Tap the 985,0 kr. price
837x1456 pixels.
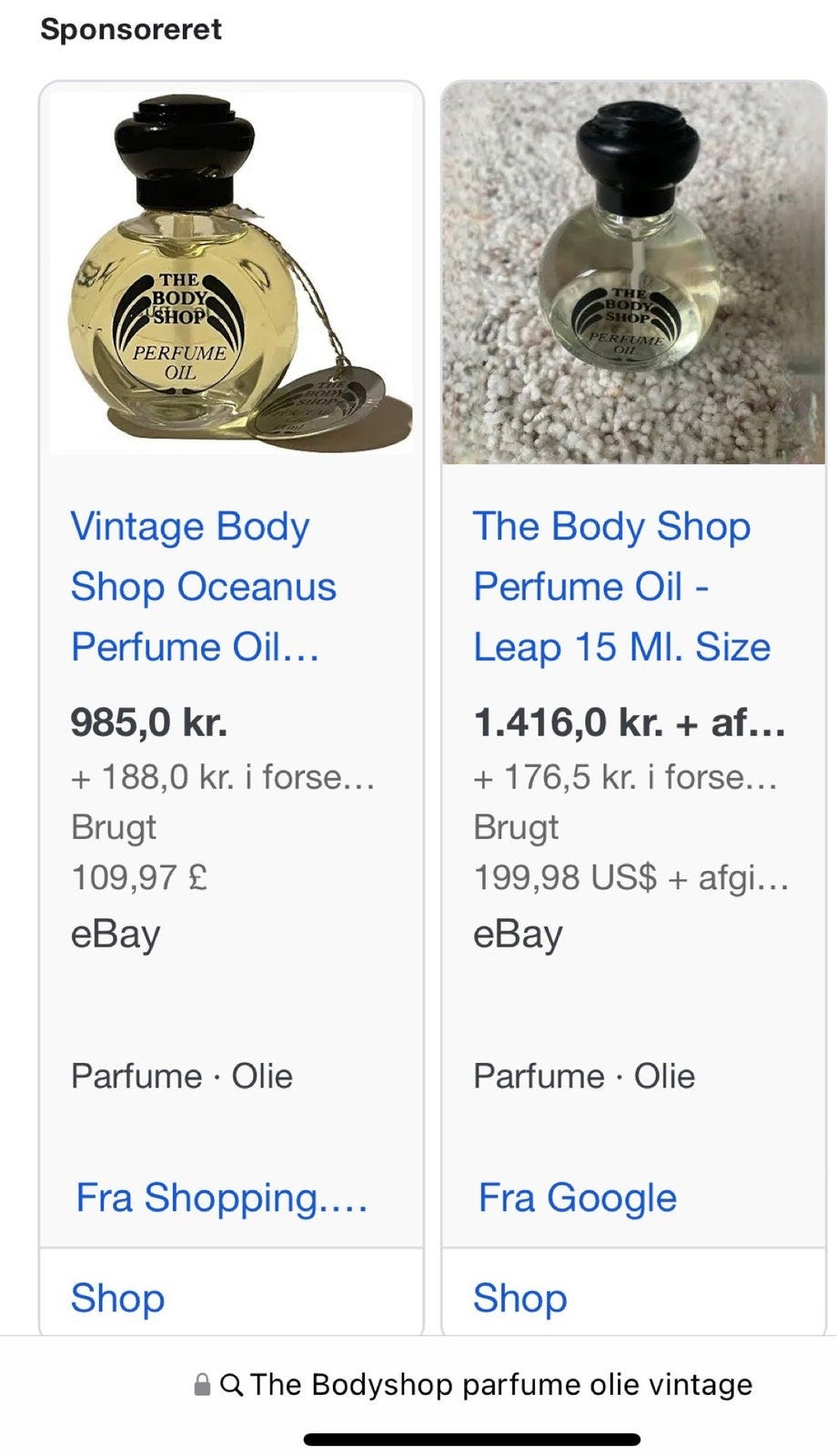click(x=149, y=723)
